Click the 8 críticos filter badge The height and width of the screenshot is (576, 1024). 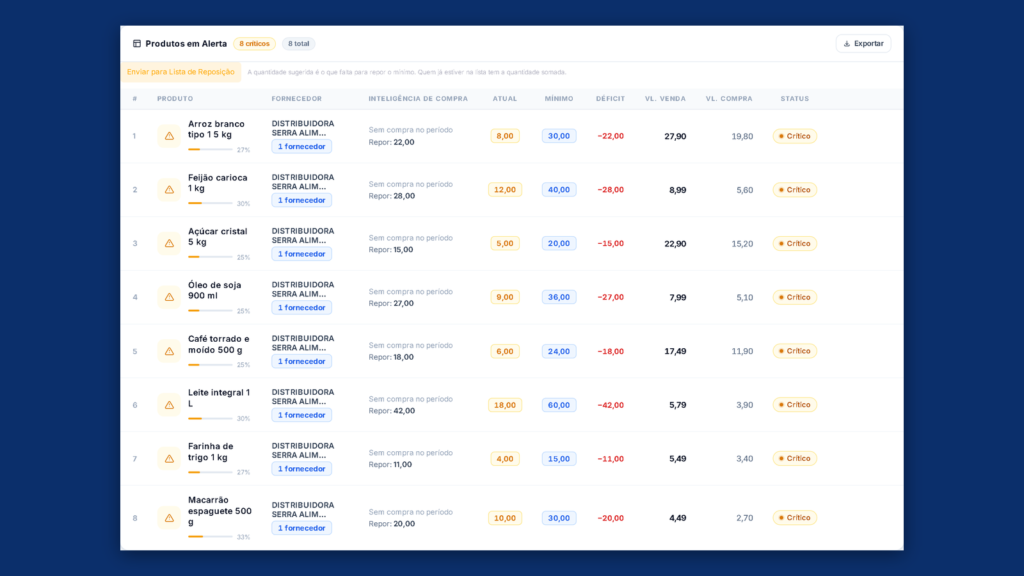click(x=254, y=44)
